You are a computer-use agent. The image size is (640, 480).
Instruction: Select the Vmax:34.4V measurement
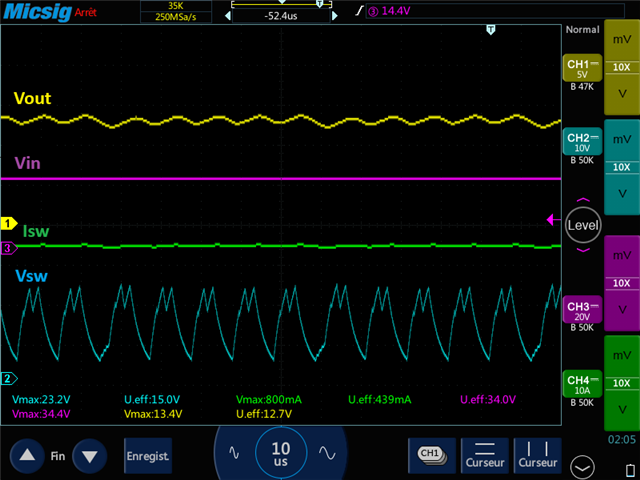coord(41,414)
